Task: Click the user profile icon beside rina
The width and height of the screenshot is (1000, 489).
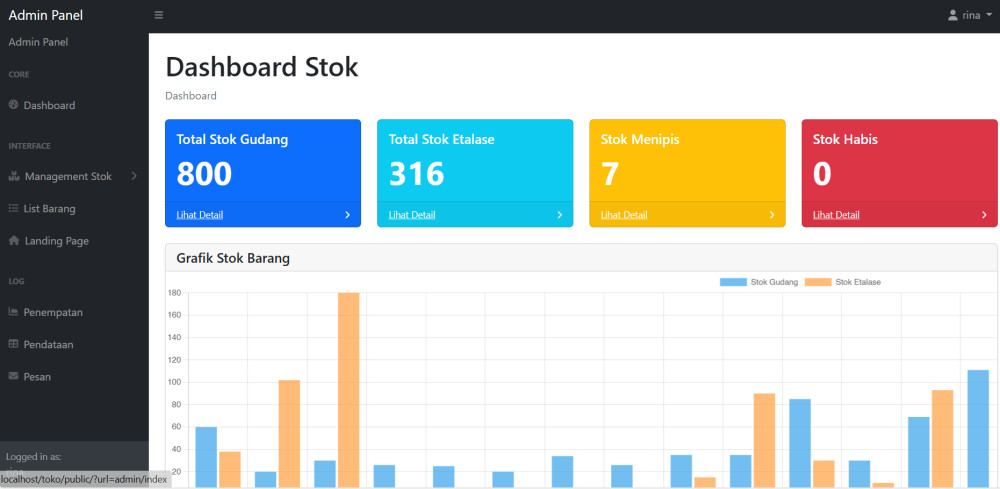Action: (953, 15)
